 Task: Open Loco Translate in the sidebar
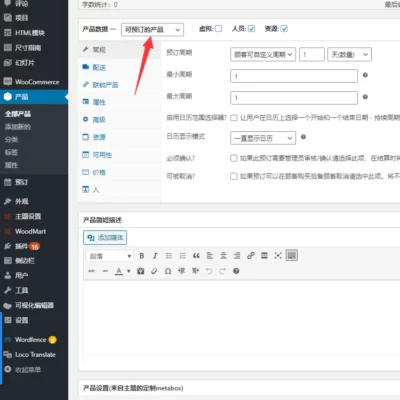click(34, 354)
